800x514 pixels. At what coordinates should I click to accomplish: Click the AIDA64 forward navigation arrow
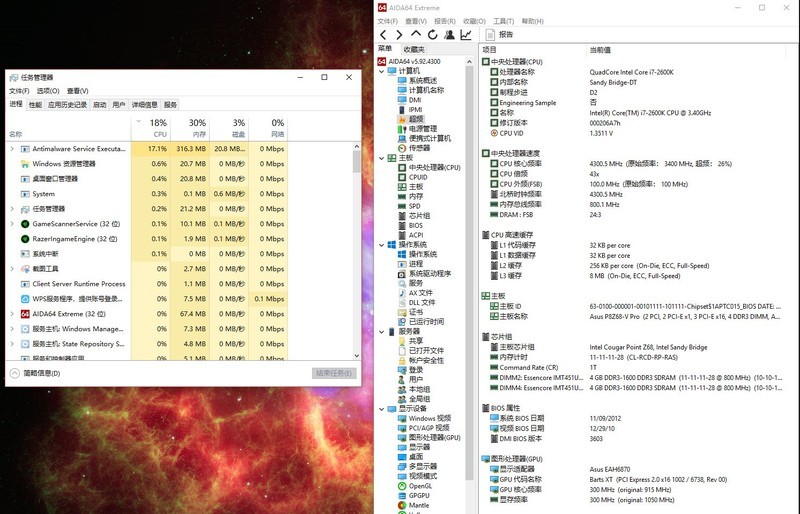coord(399,35)
